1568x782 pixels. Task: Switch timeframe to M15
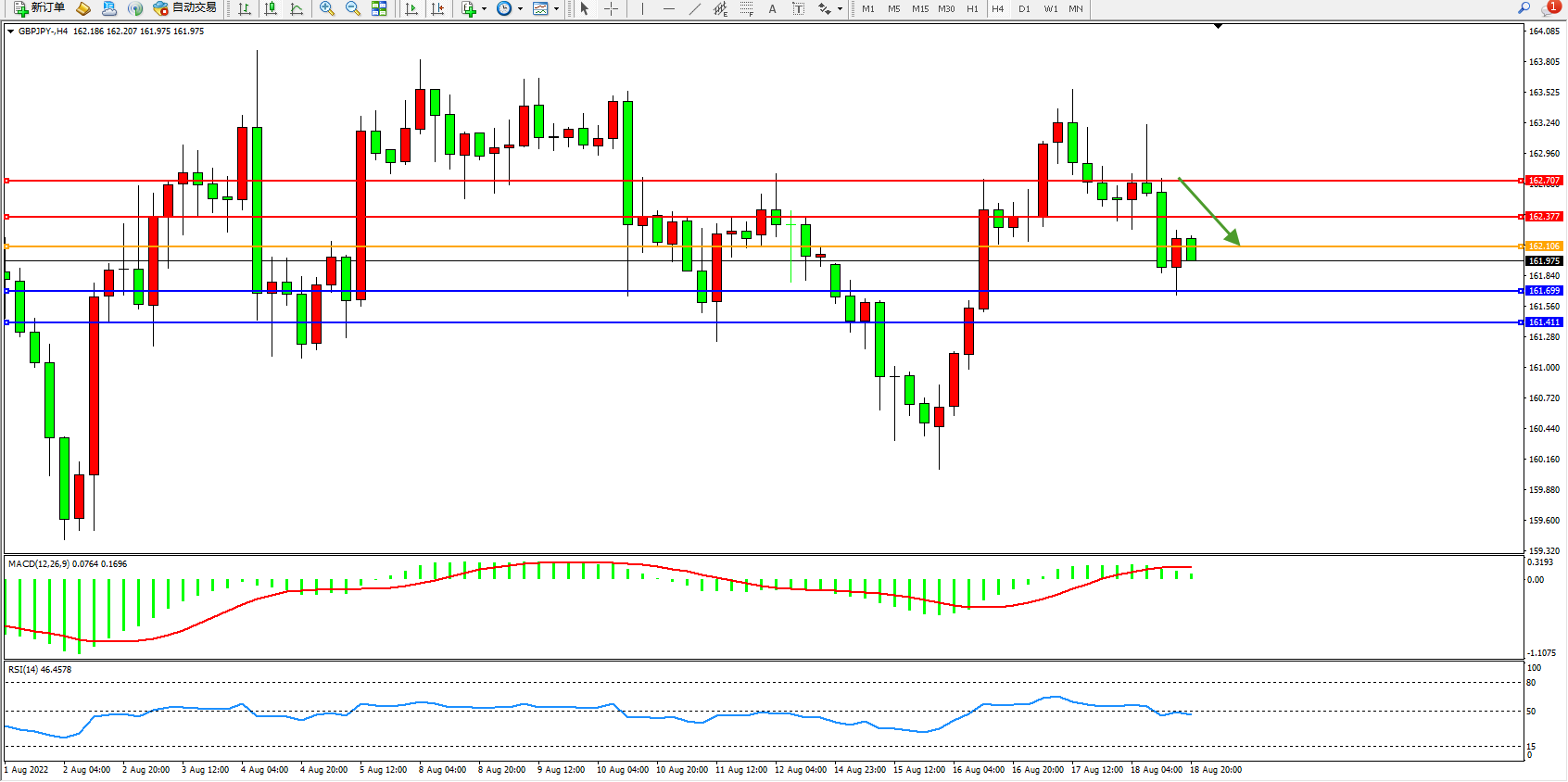[919, 8]
